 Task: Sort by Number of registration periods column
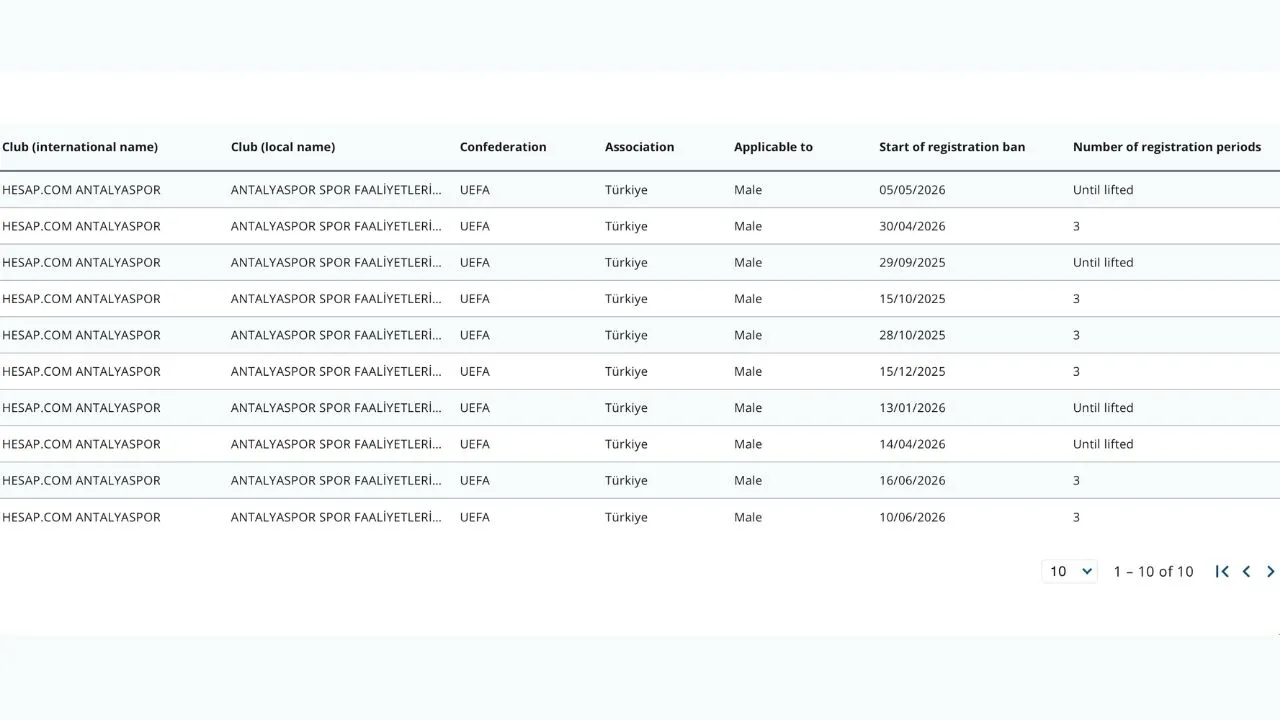tap(1167, 147)
